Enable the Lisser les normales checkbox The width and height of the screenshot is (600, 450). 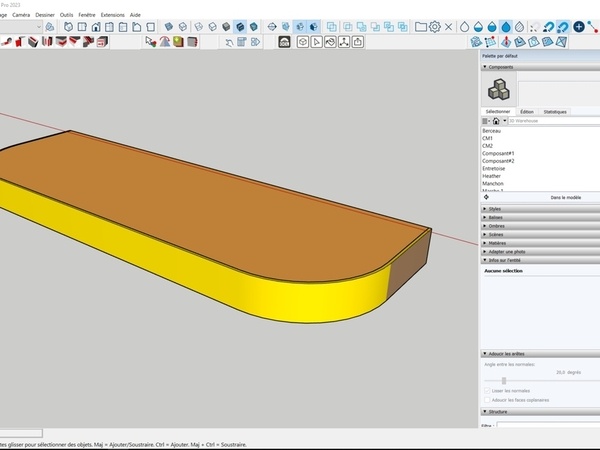486,390
